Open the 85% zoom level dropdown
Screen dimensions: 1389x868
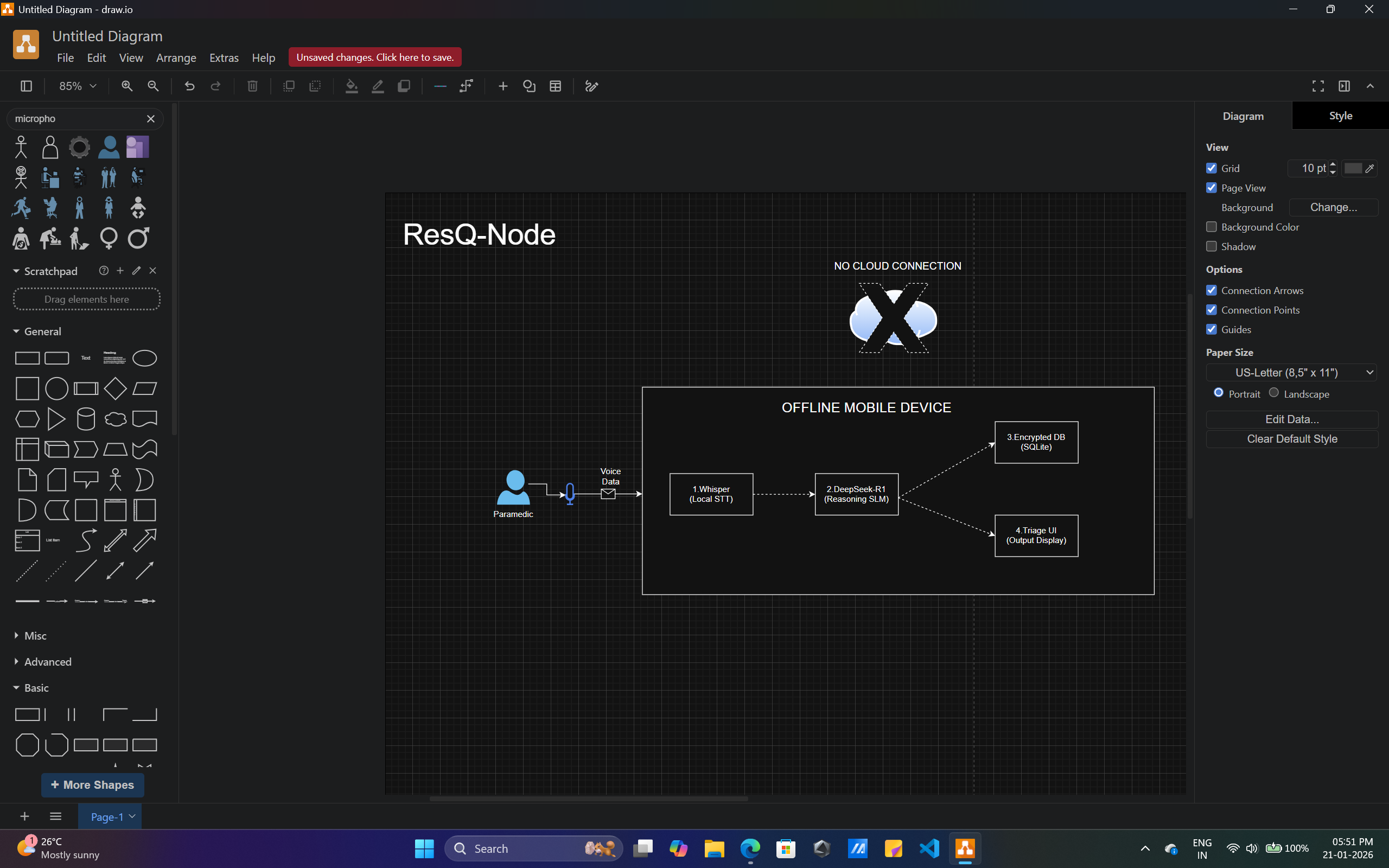tap(78, 86)
